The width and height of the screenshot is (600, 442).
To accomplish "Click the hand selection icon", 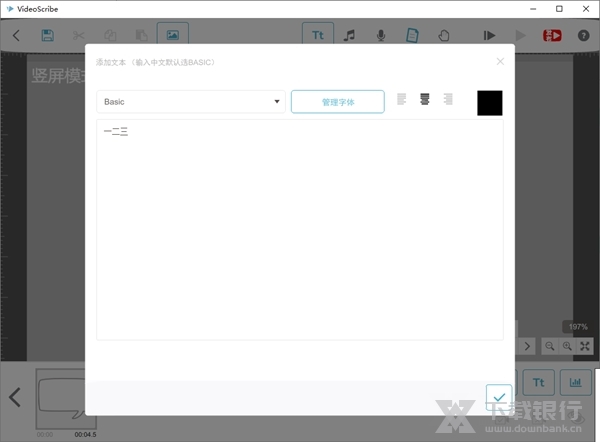I will point(444,35).
